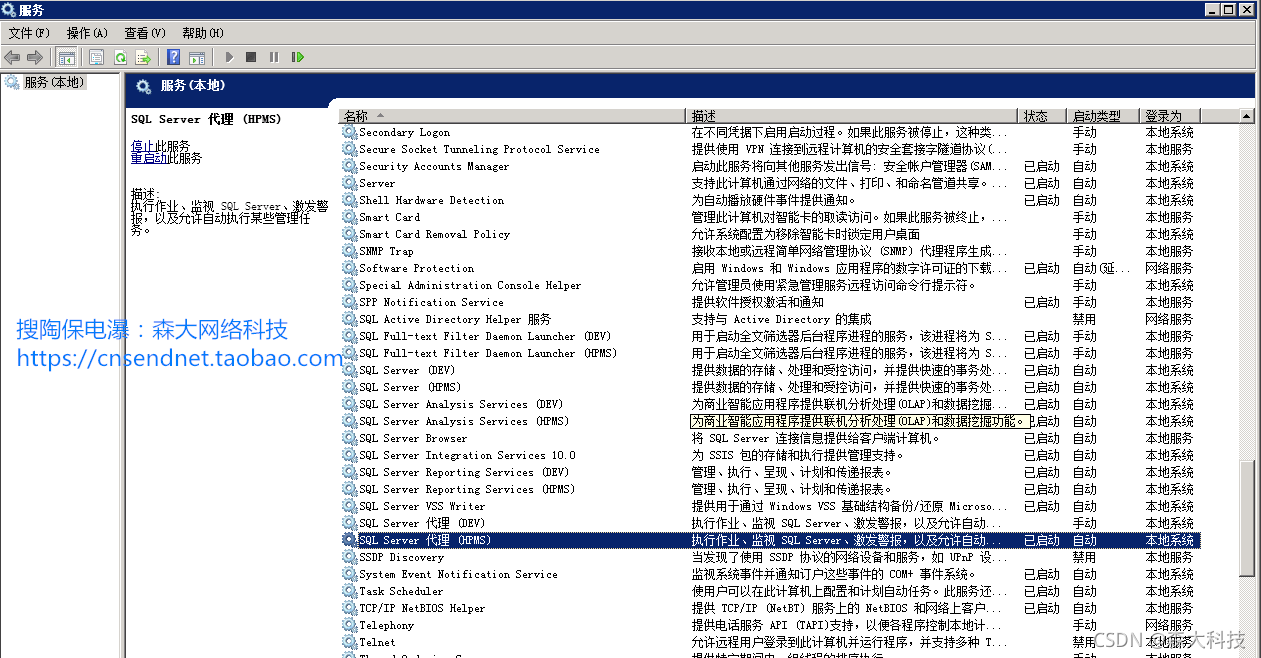1261x658 pixels.
Task: Click gear icon beside SQL Server Browser
Action: 349,438
